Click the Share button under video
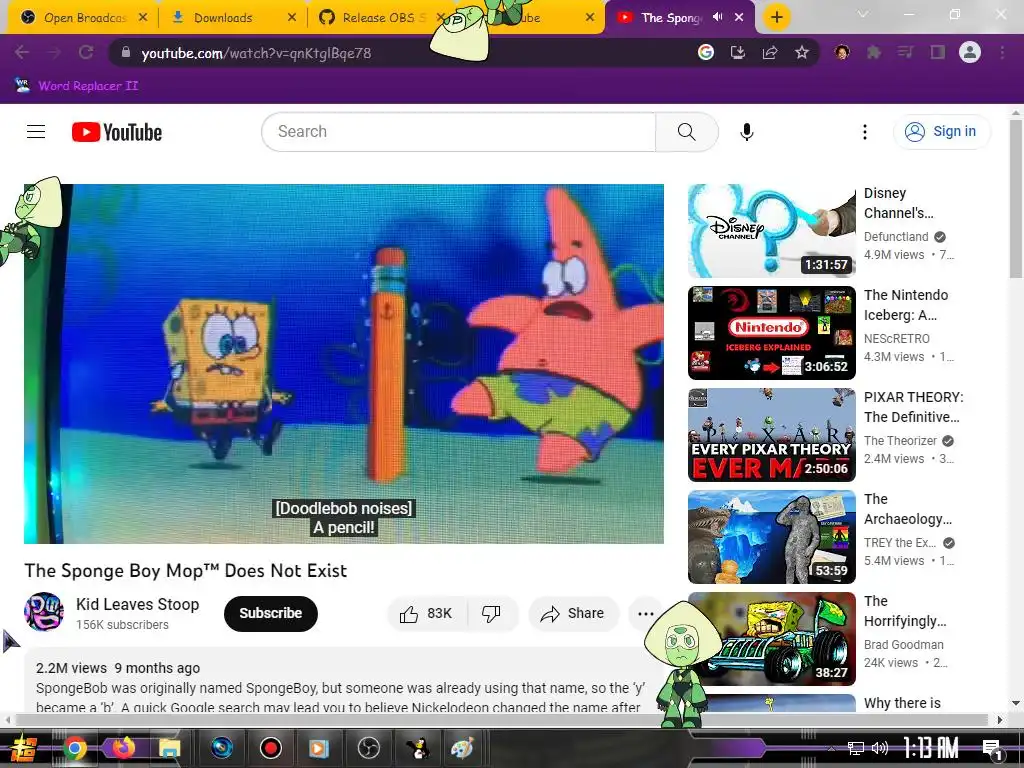This screenshot has width=1024, height=768. tap(573, 613)
